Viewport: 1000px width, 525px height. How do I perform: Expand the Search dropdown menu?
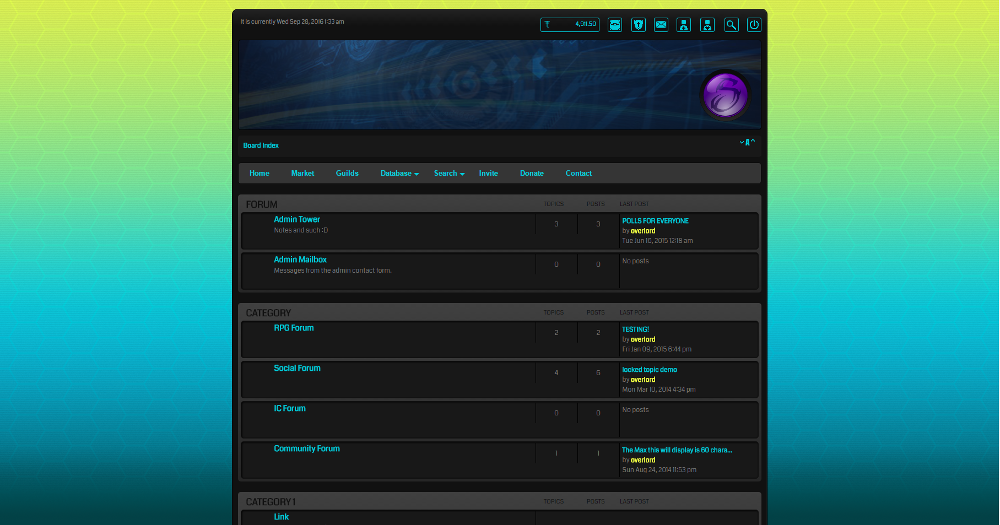449,173
